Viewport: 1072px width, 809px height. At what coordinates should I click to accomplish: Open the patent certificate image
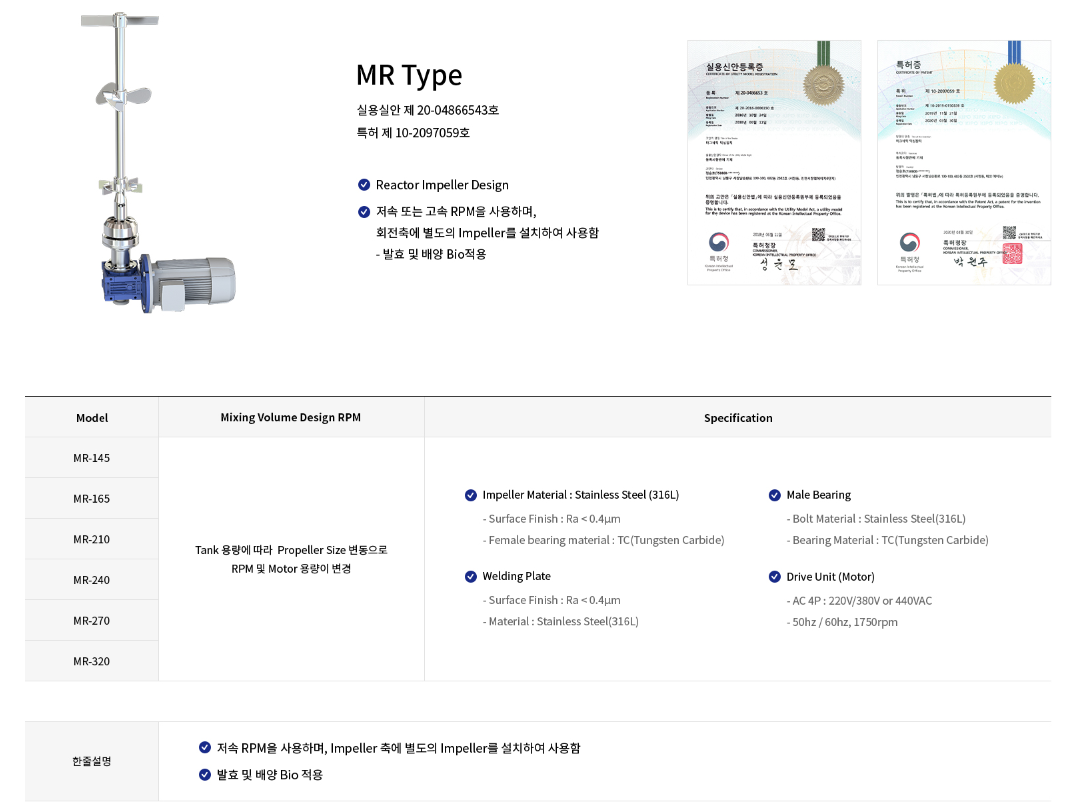964,163
